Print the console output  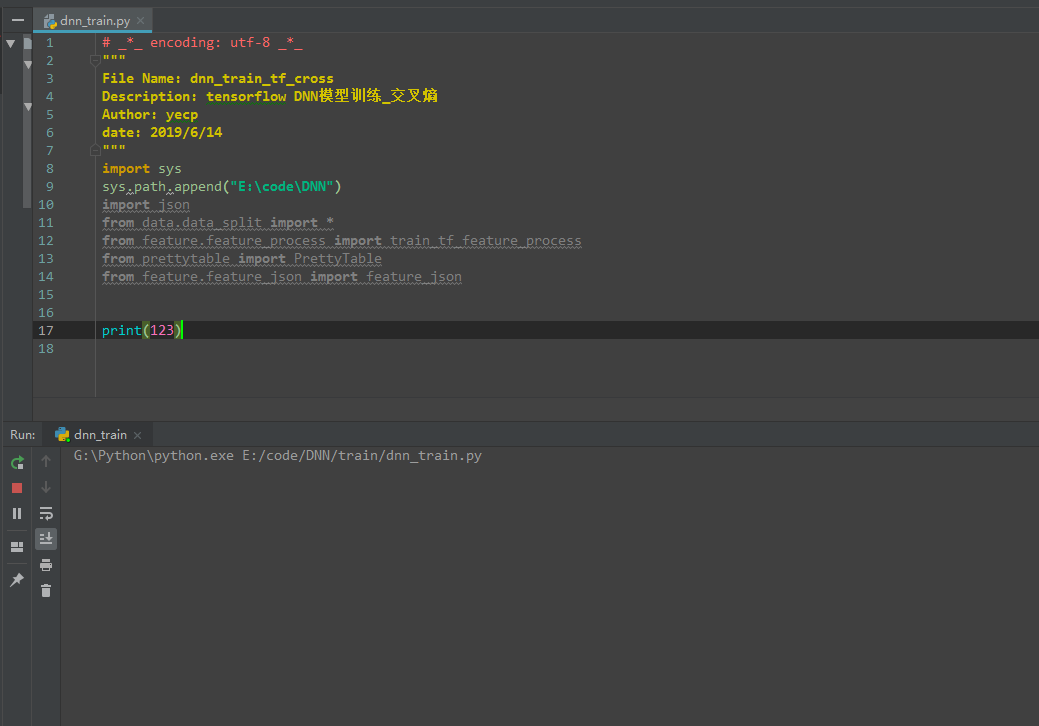pos(45,564)
